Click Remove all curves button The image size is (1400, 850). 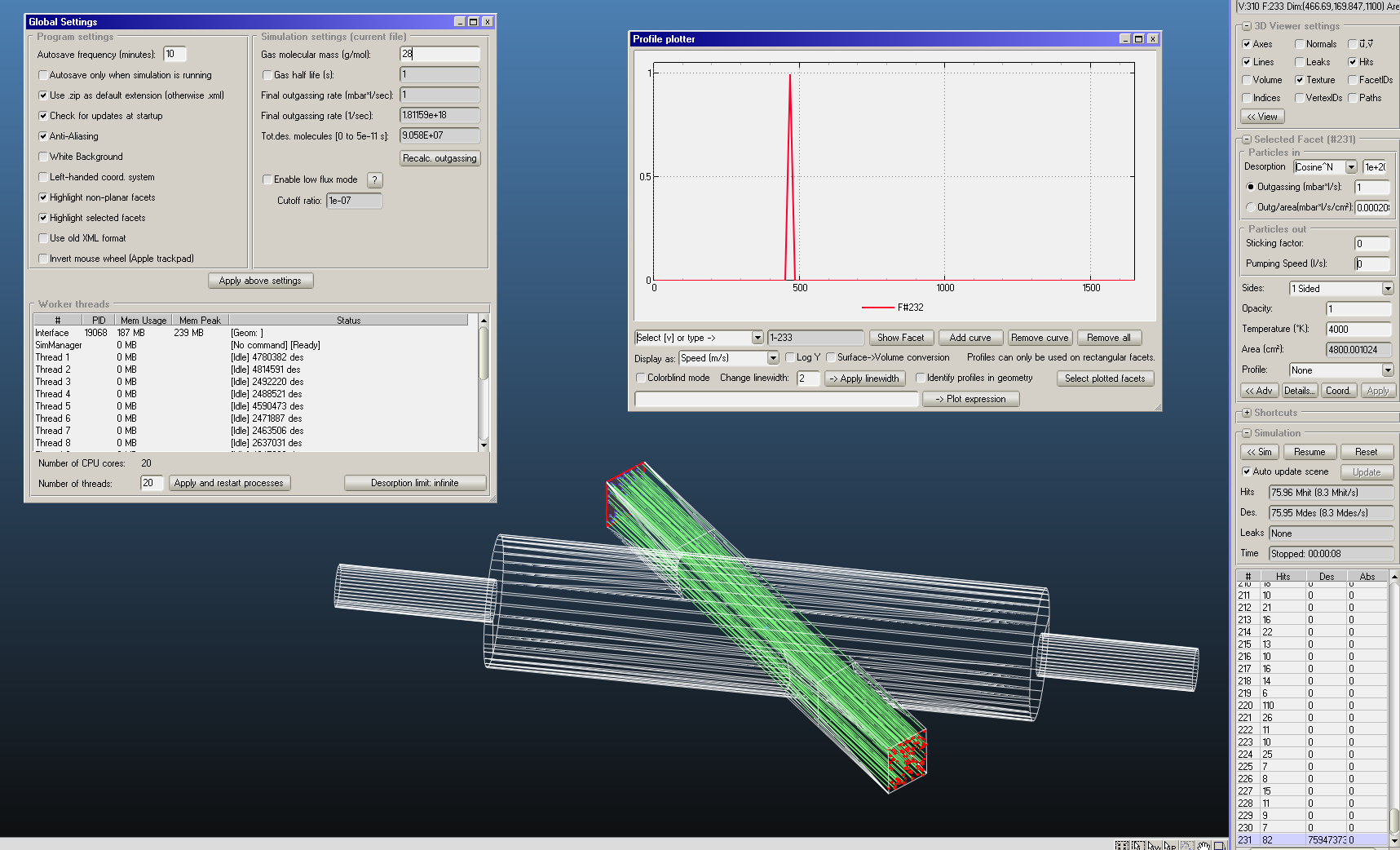pyautogui.click(x=1108, y=338)
